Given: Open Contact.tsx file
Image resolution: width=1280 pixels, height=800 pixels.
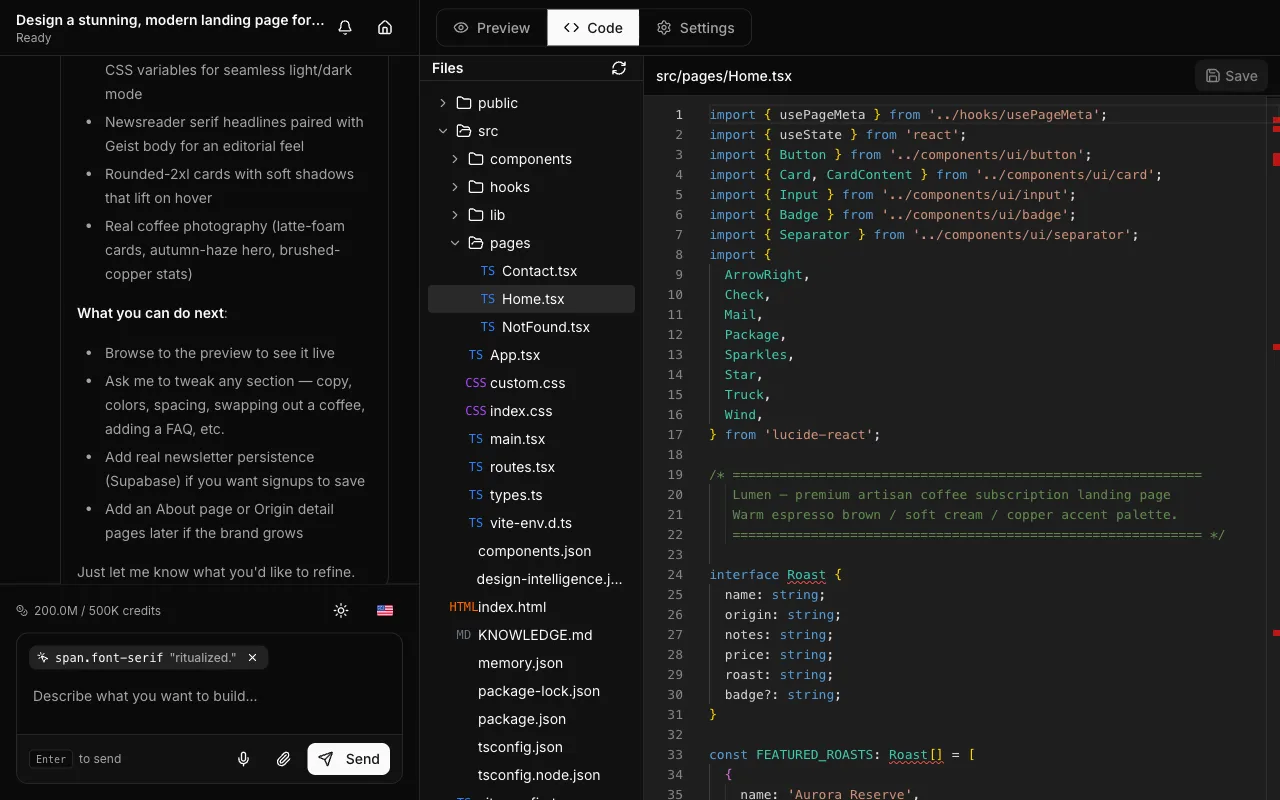Looking at the screenshot, I should click(531, 271).
